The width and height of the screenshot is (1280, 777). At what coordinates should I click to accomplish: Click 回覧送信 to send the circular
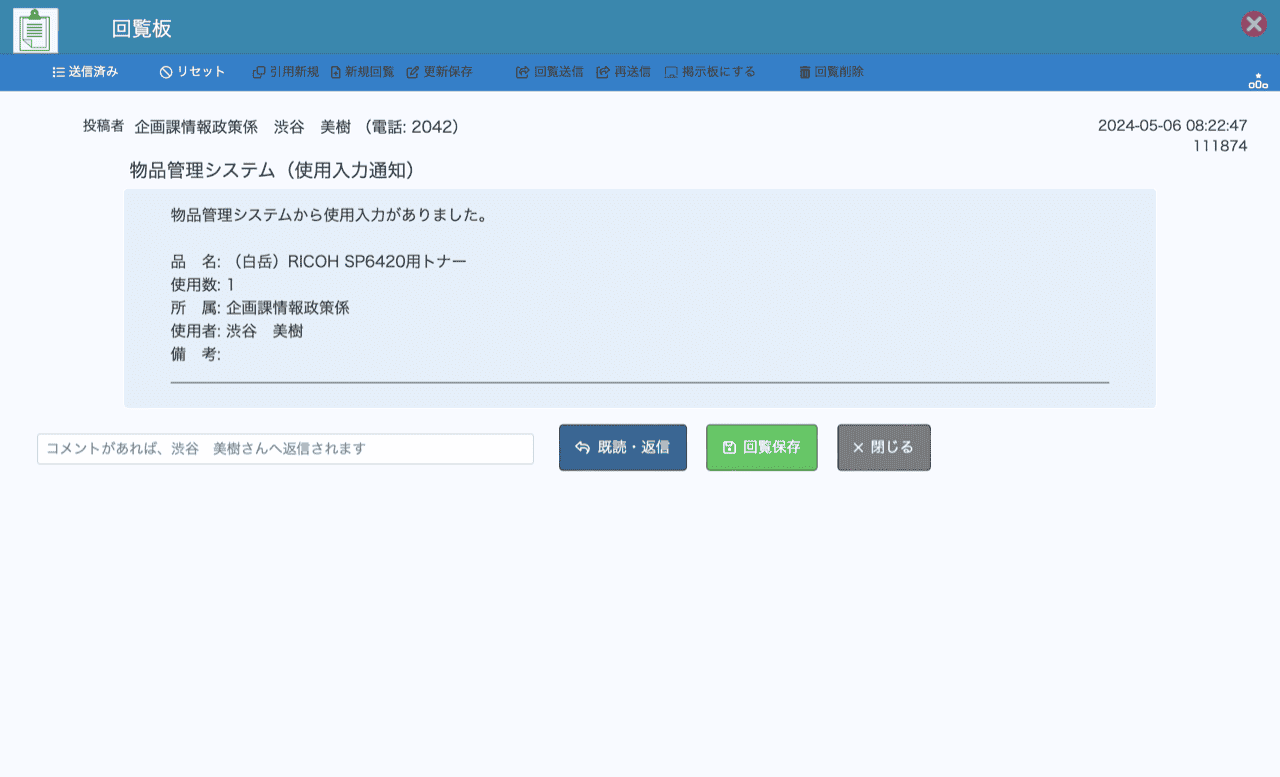click(550, 72)
